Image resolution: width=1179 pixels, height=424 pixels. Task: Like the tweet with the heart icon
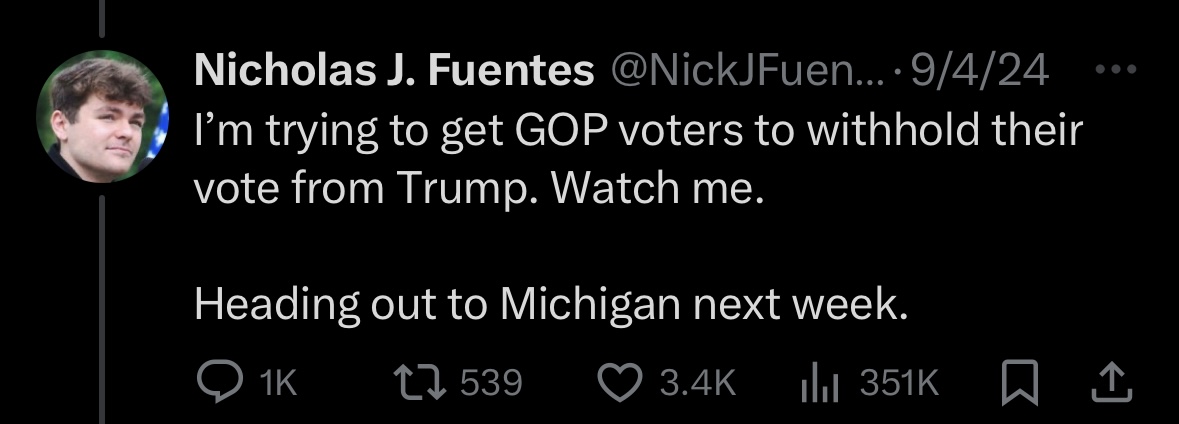620,383
